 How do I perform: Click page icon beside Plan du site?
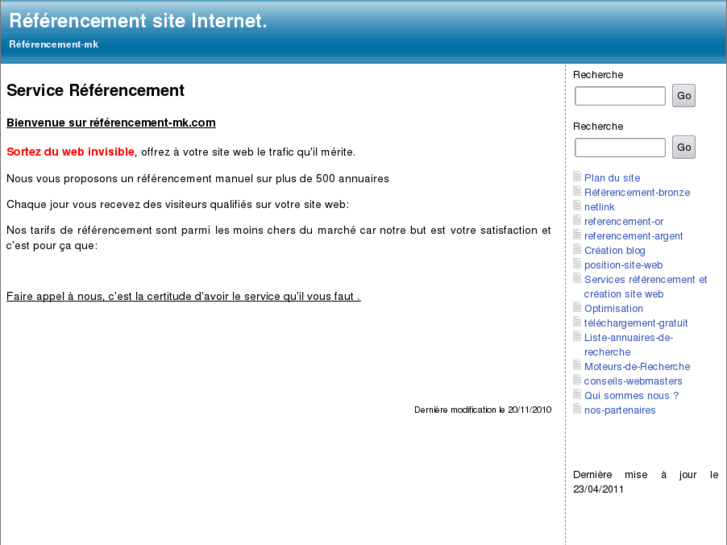577,176
